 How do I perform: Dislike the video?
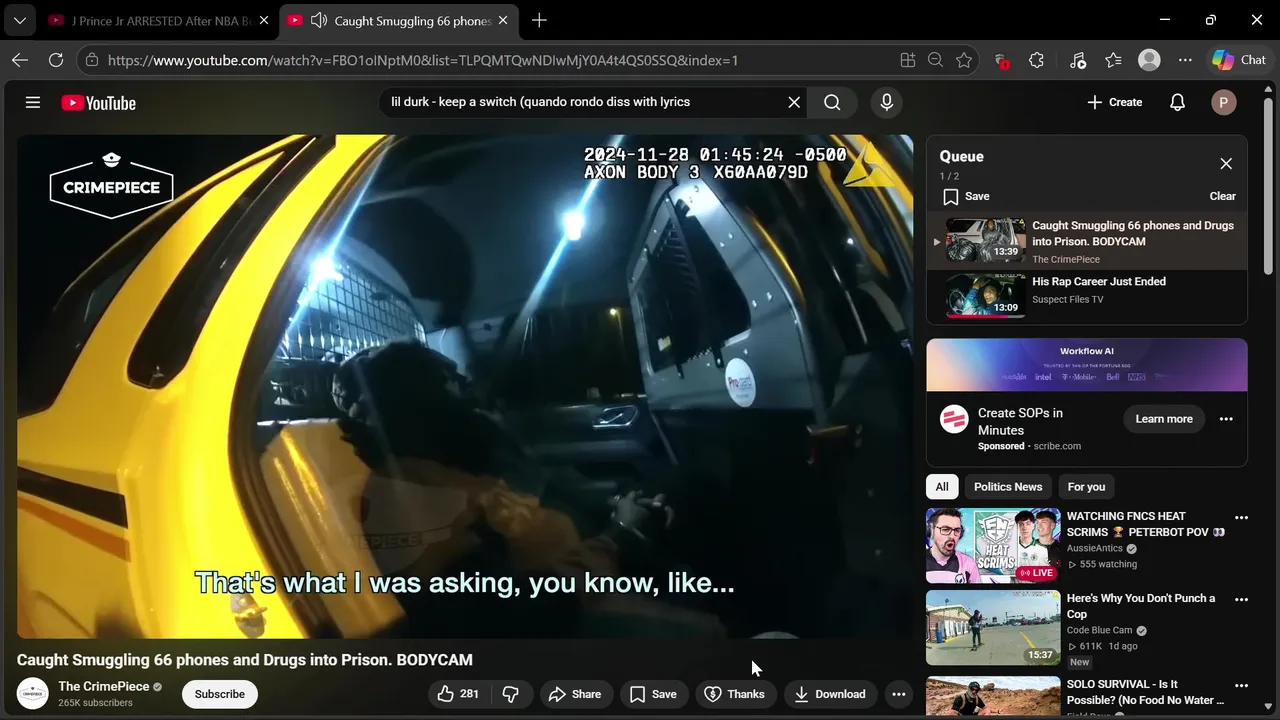[x=511, y=694]
